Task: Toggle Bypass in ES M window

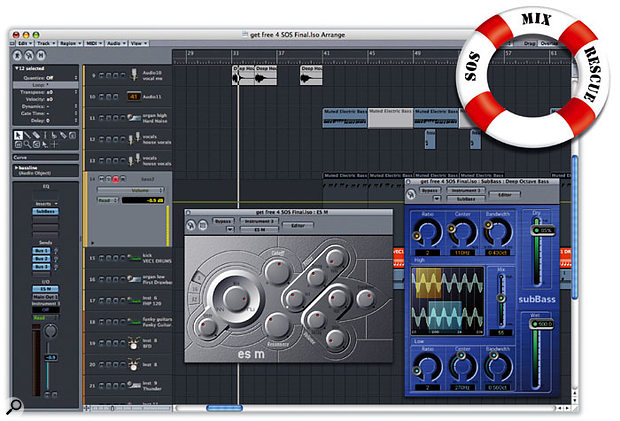Action: click(x=223, y=221)
